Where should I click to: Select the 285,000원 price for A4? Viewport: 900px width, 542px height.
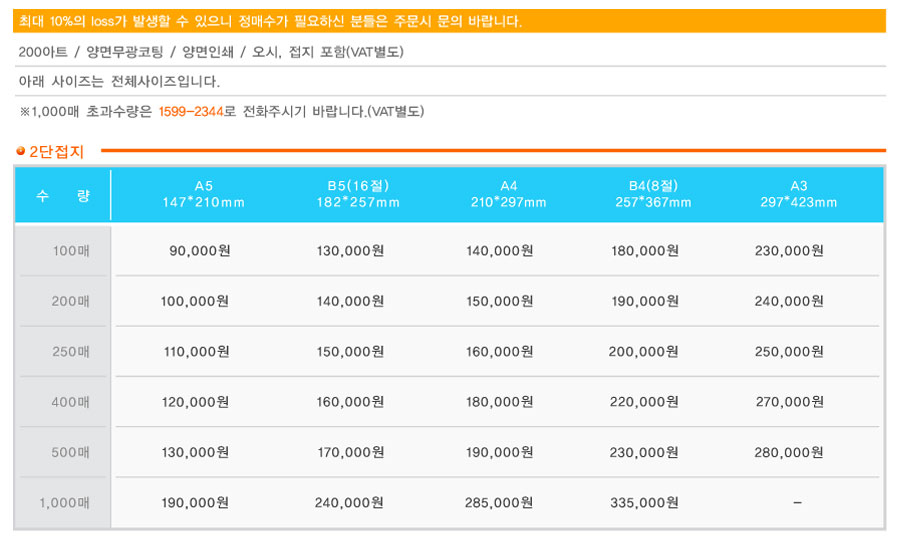[x=499, y=503]
